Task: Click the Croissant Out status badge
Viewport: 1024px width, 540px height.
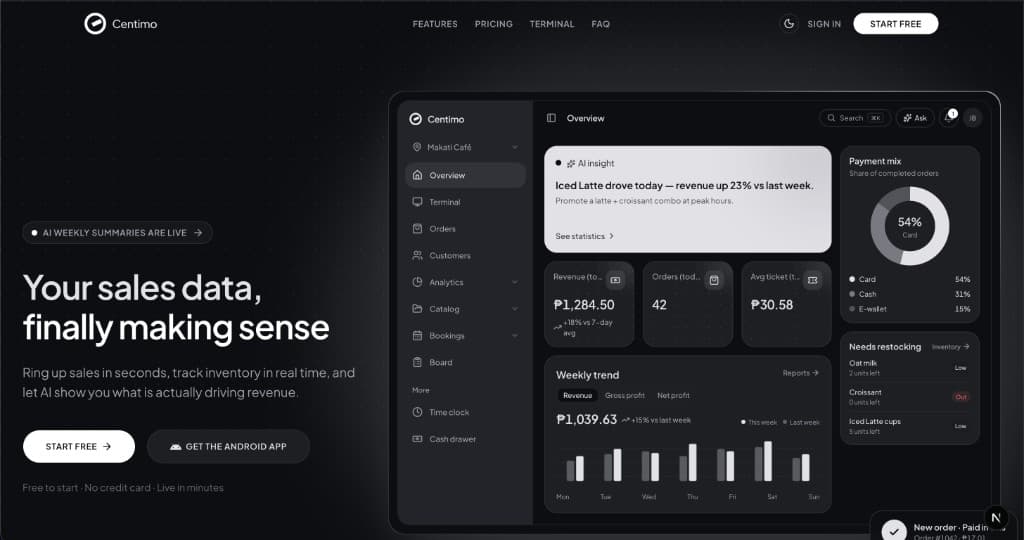Action: tap(961, 397)
